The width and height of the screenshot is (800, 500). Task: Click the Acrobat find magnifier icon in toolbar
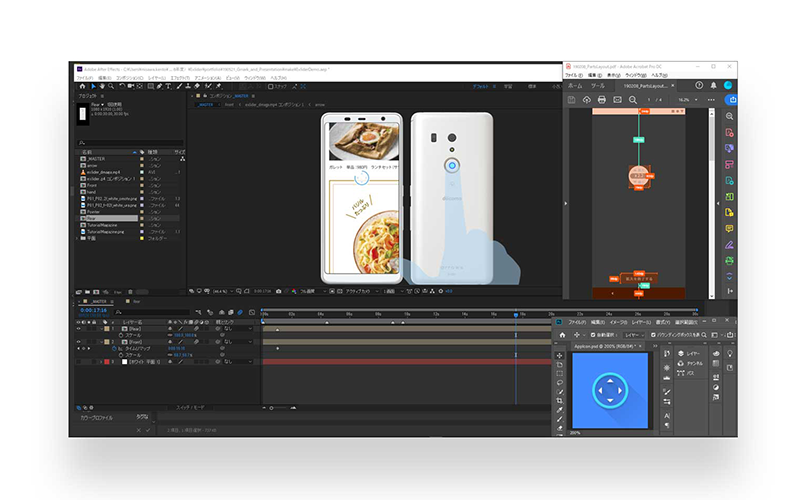click(x=633, y=99)
